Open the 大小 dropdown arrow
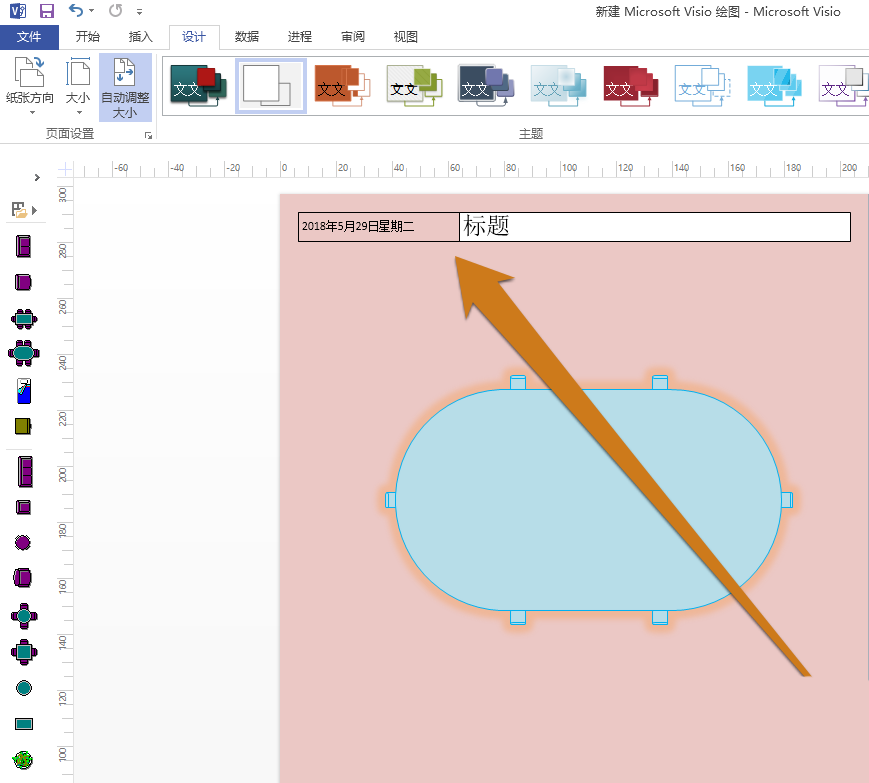The width and height of the screenshot is (869, 783). pyautogui.click(x=79, y=111)
